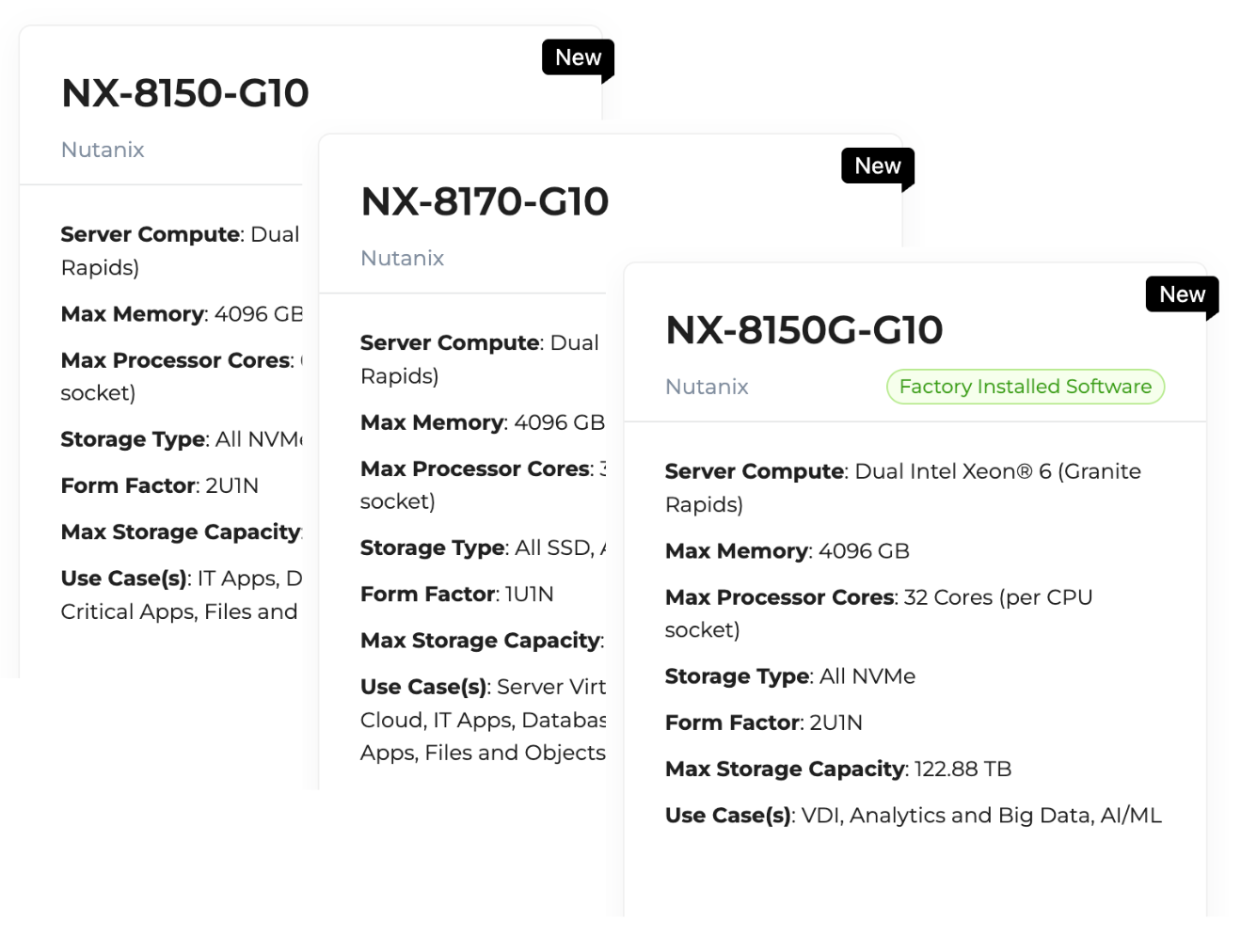Click the VDI, Analytics and Big Data use cases
The width and height of the screenshot is (1257, 952).
(913, 816)
